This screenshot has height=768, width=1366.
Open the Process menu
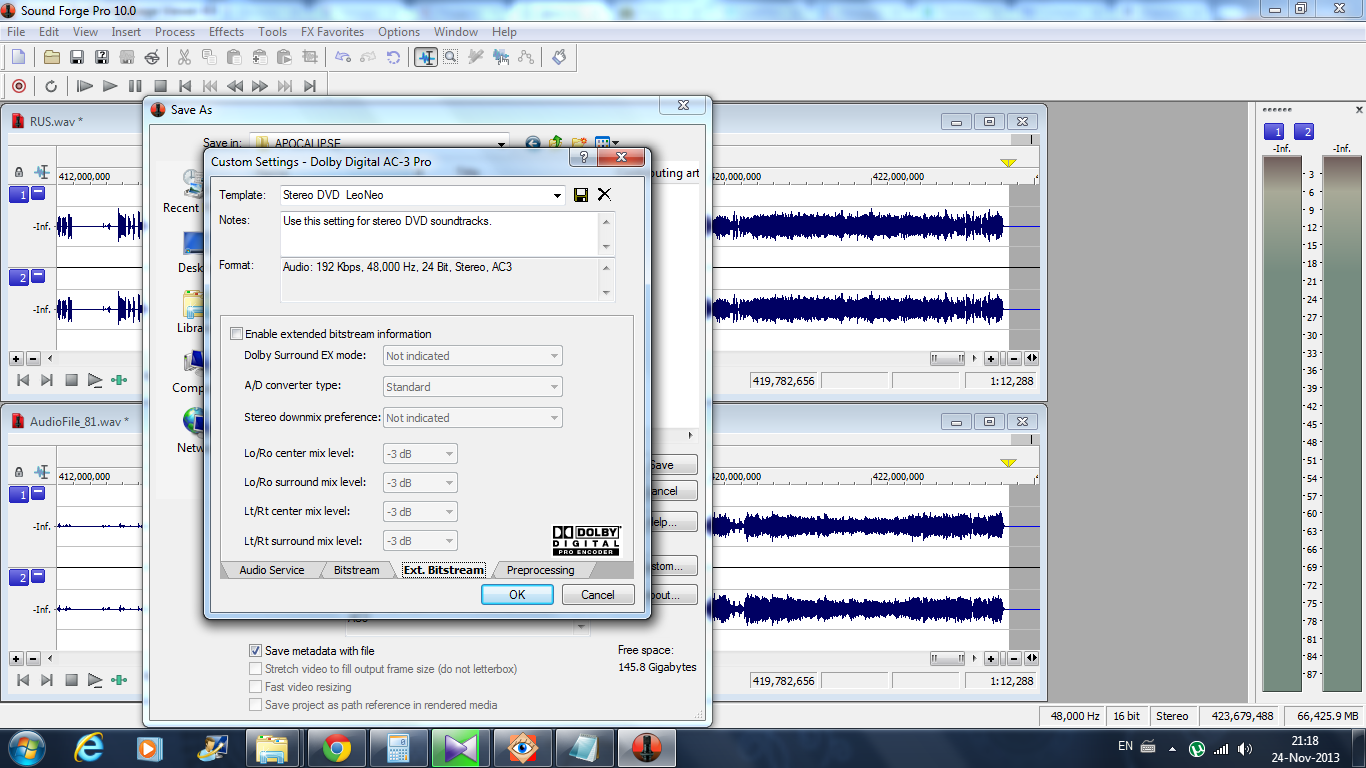[x=175, y=32]
